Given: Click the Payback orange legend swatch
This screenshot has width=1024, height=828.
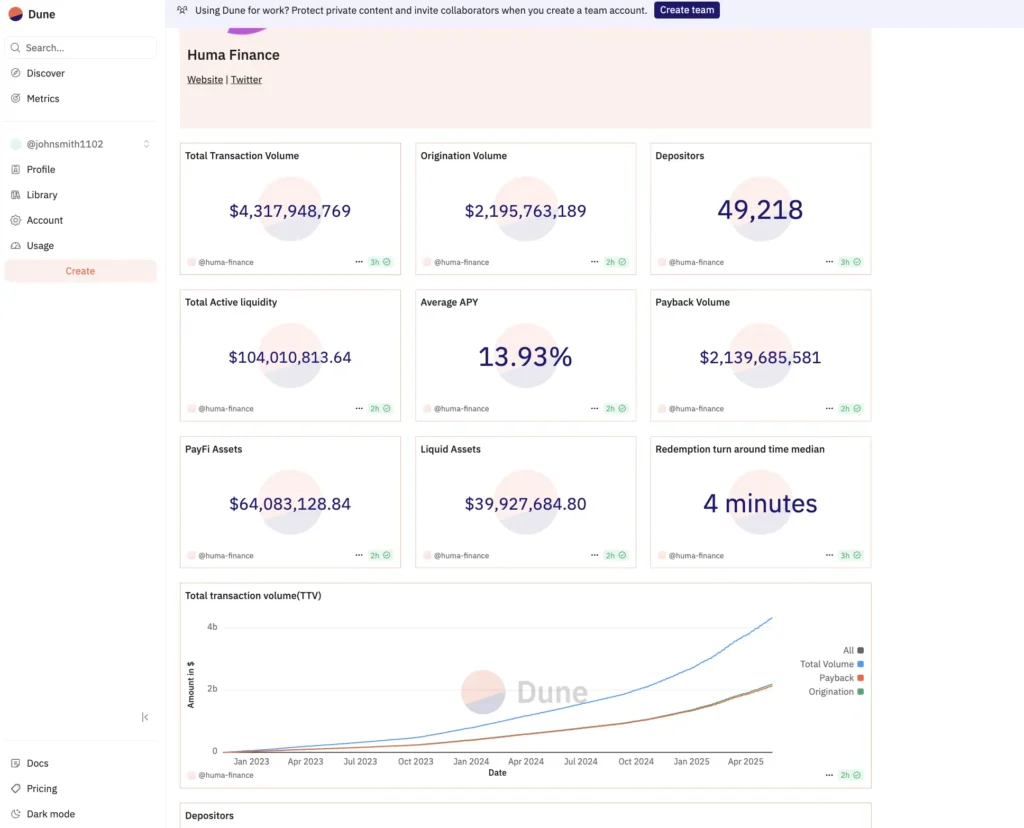Looking at the screenshot, I should pyautogui.click(x=861, y=678).
